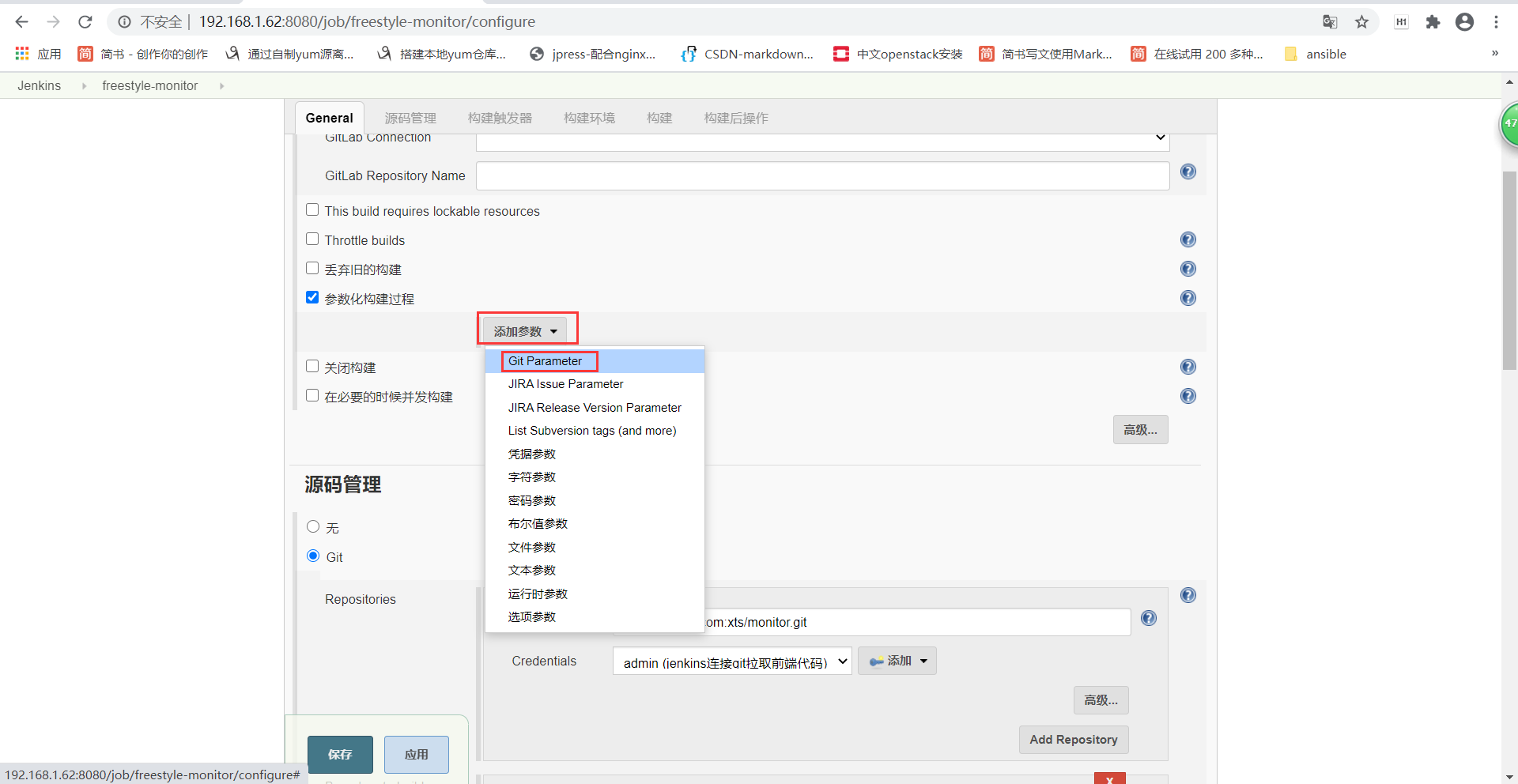
Task: Open the ansible bookmark folder
Action: tap(1316, 54)
